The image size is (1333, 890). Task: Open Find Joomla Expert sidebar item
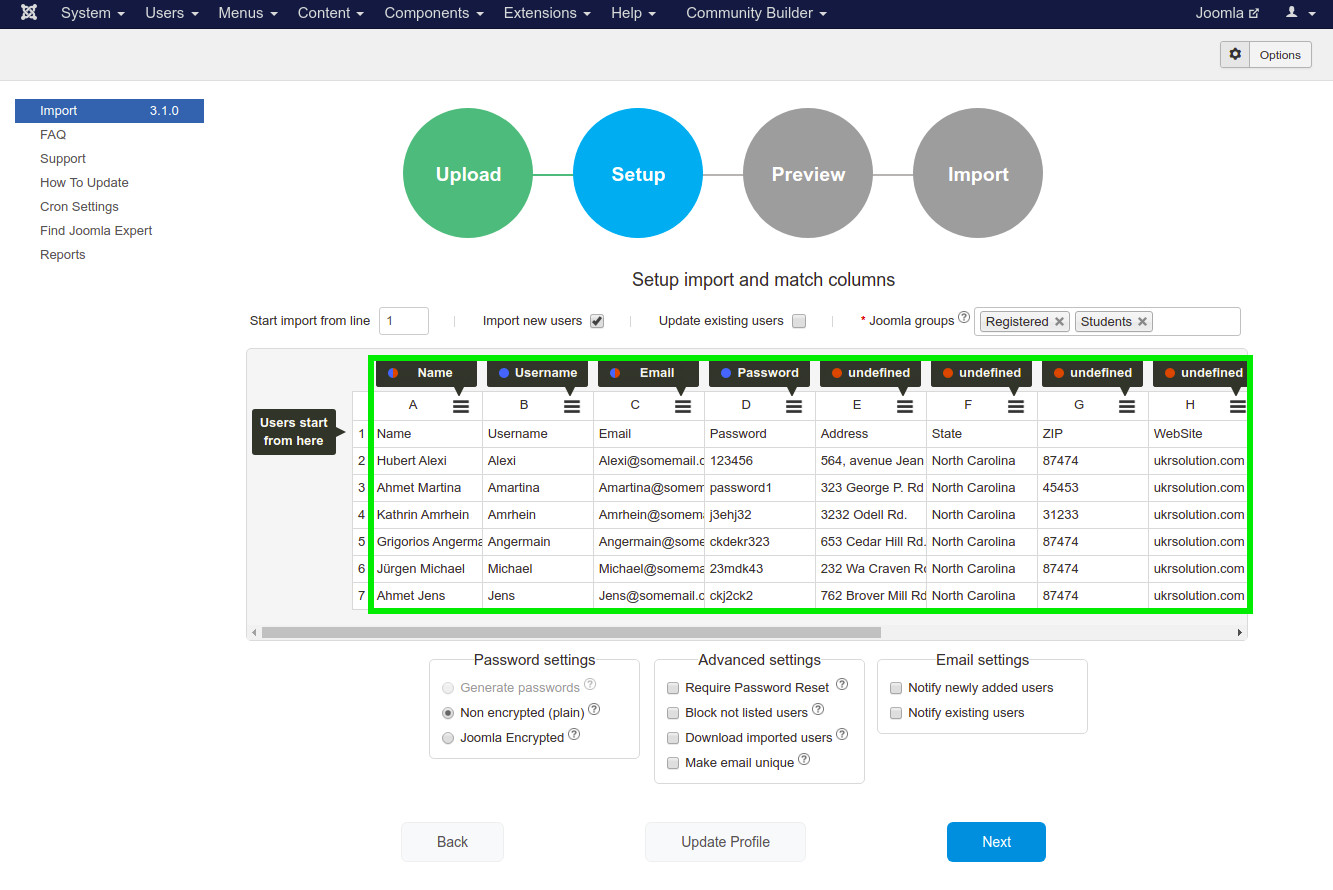[x=96, y=231]
